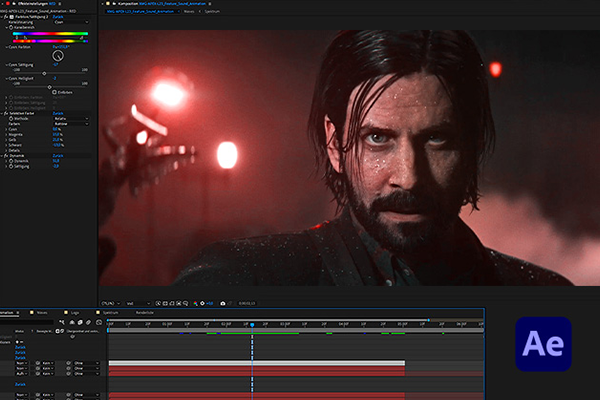Click the Cyan Farbton angle value
Viewport: 600px width, 400px height.
point(61,47)
